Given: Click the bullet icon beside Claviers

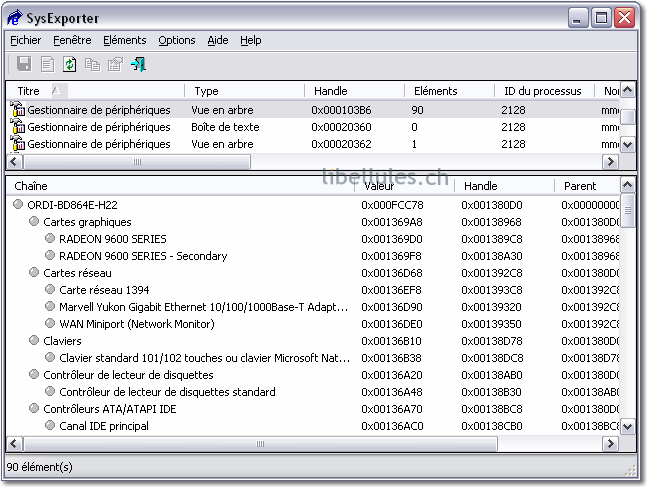Looking at the screenshot, I should 34,340.
